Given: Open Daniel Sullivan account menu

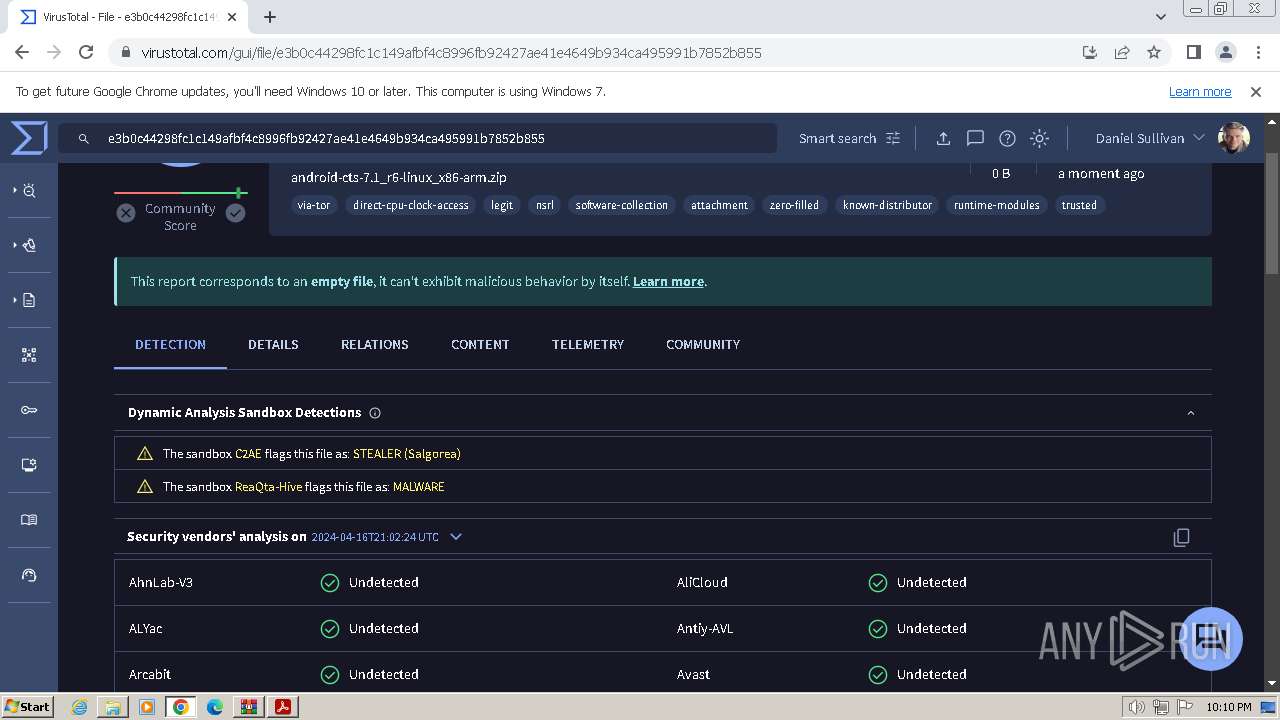Looking at the screenshot, I should click(1149, 138).
